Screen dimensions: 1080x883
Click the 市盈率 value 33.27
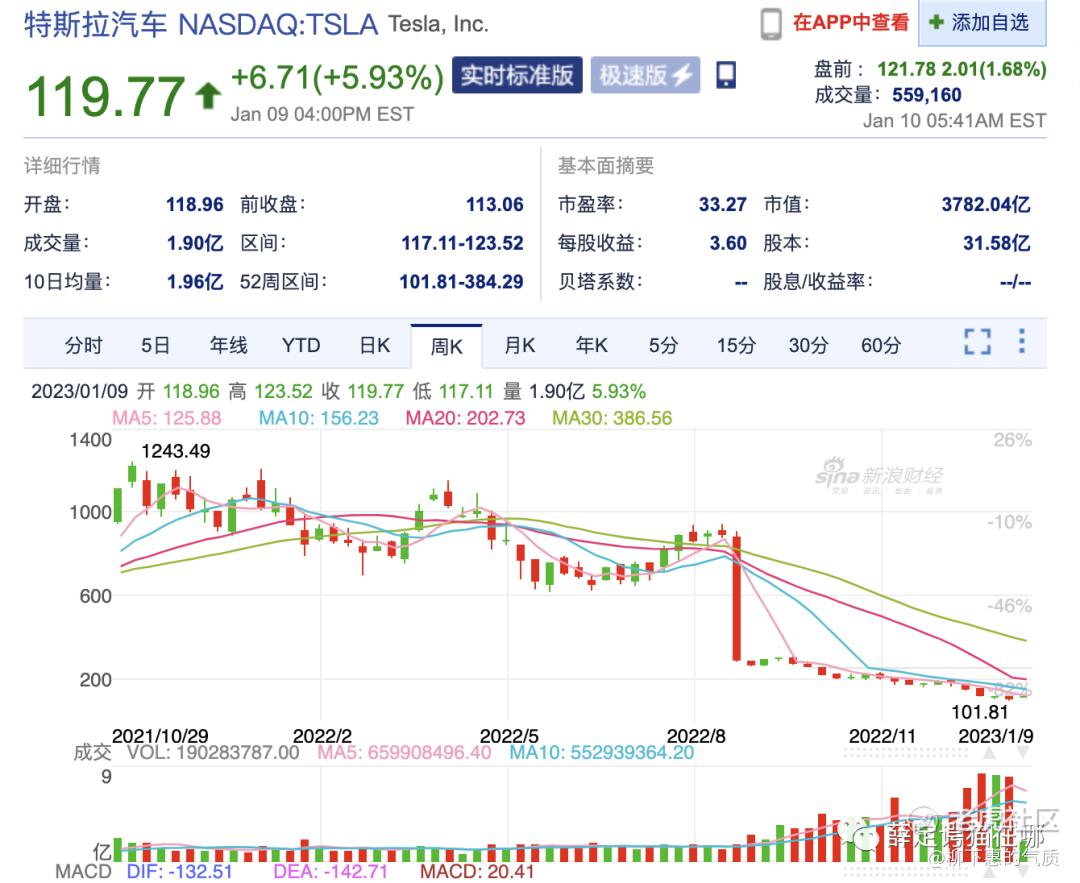tap(723, 205)
